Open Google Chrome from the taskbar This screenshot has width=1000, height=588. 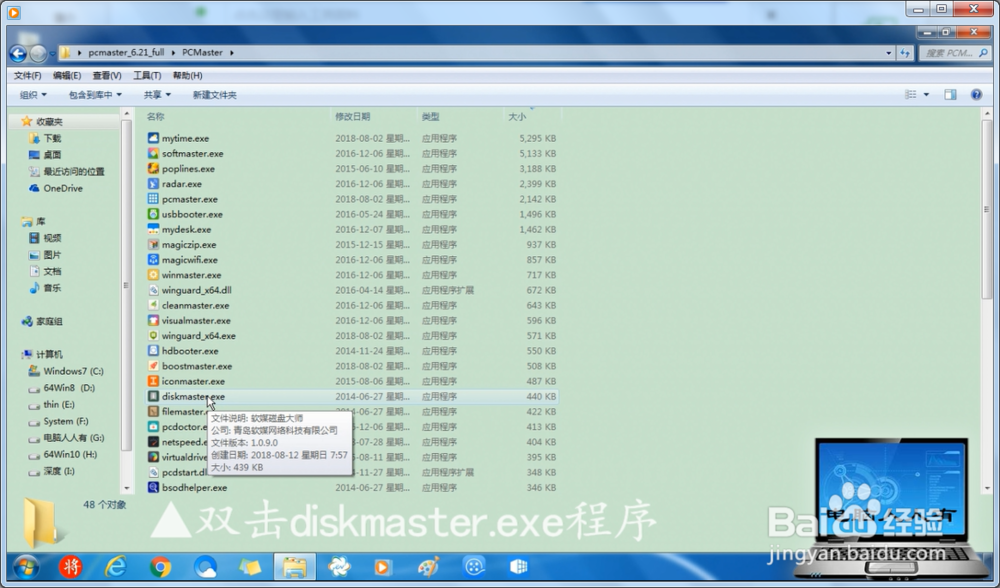point(160,566)
